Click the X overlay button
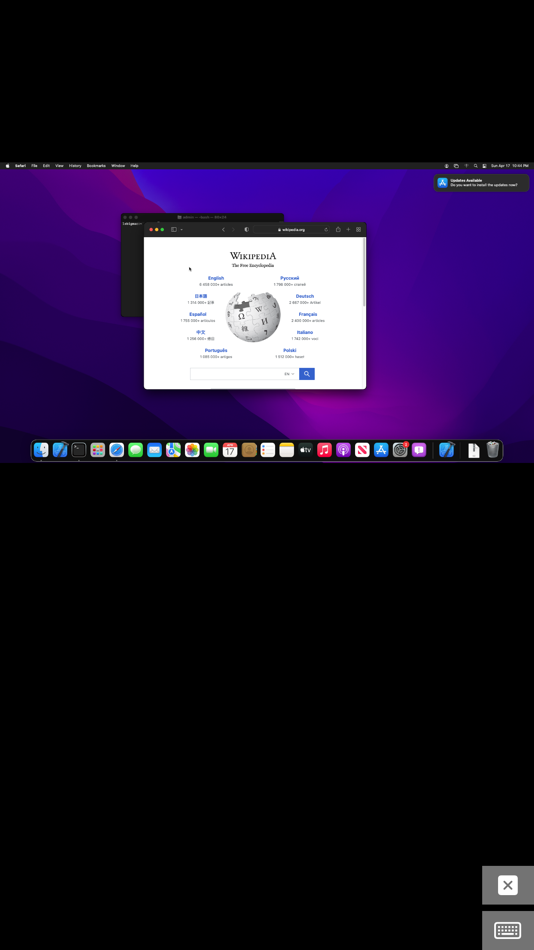The image size is (534, 950). coord(508,885)
